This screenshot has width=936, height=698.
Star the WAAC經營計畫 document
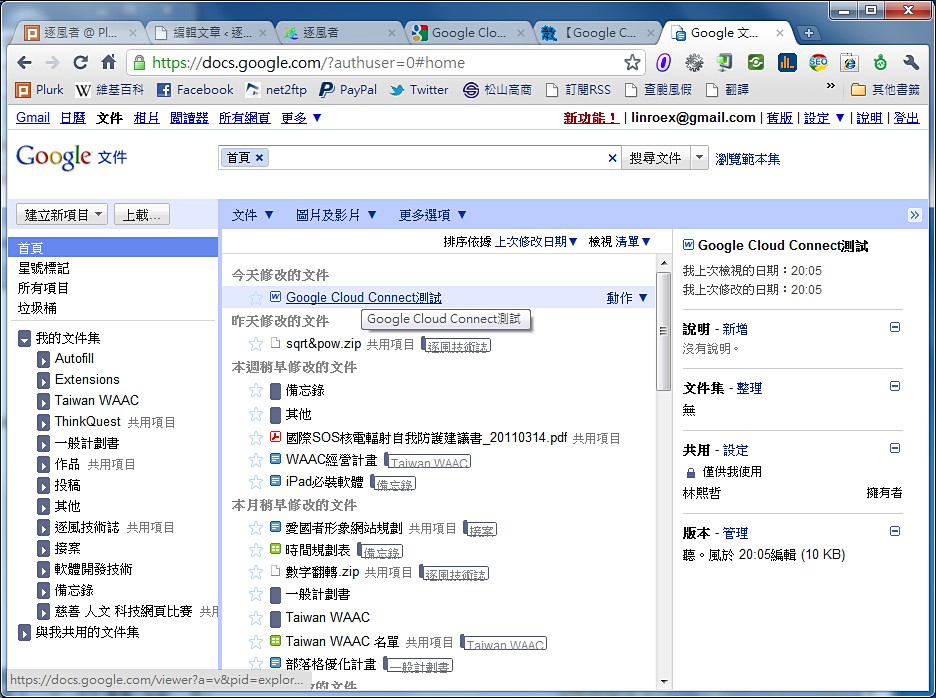(x=255, y=460)
